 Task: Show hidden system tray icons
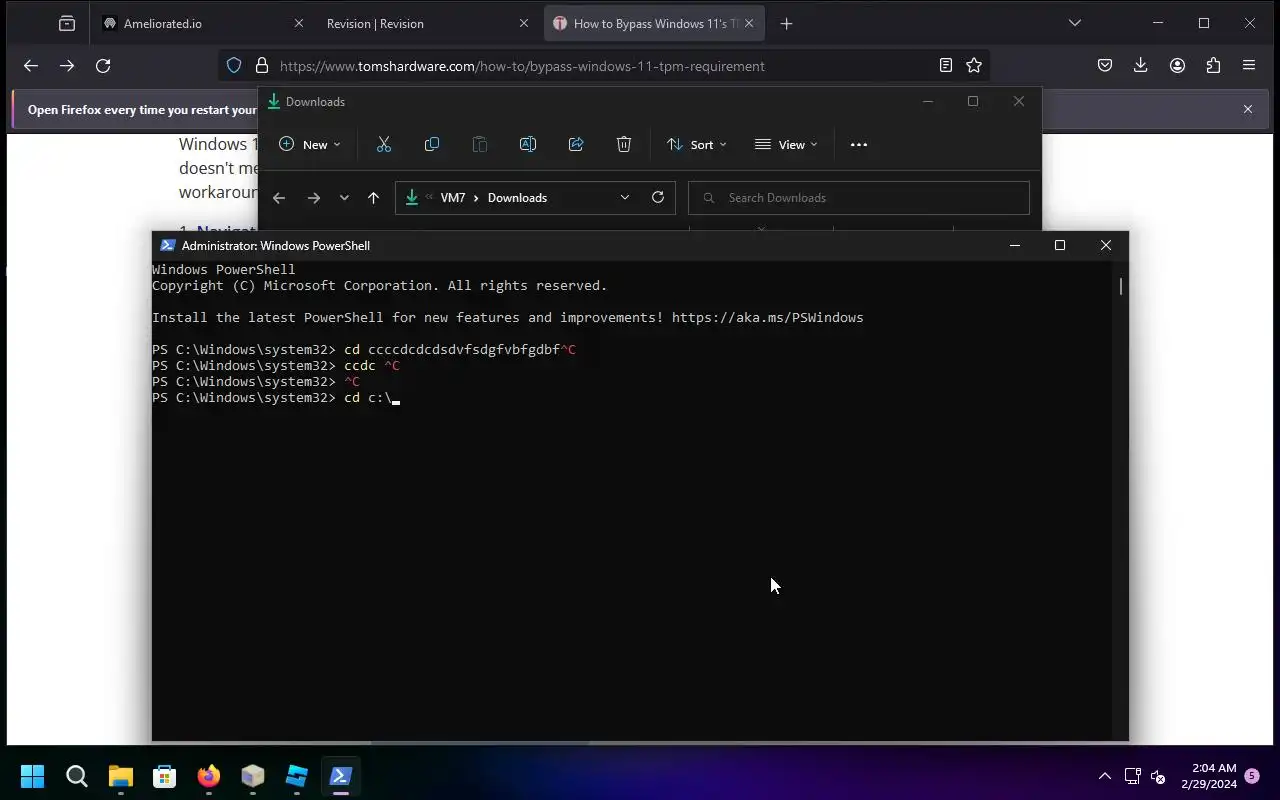(x=1105, y=776)
